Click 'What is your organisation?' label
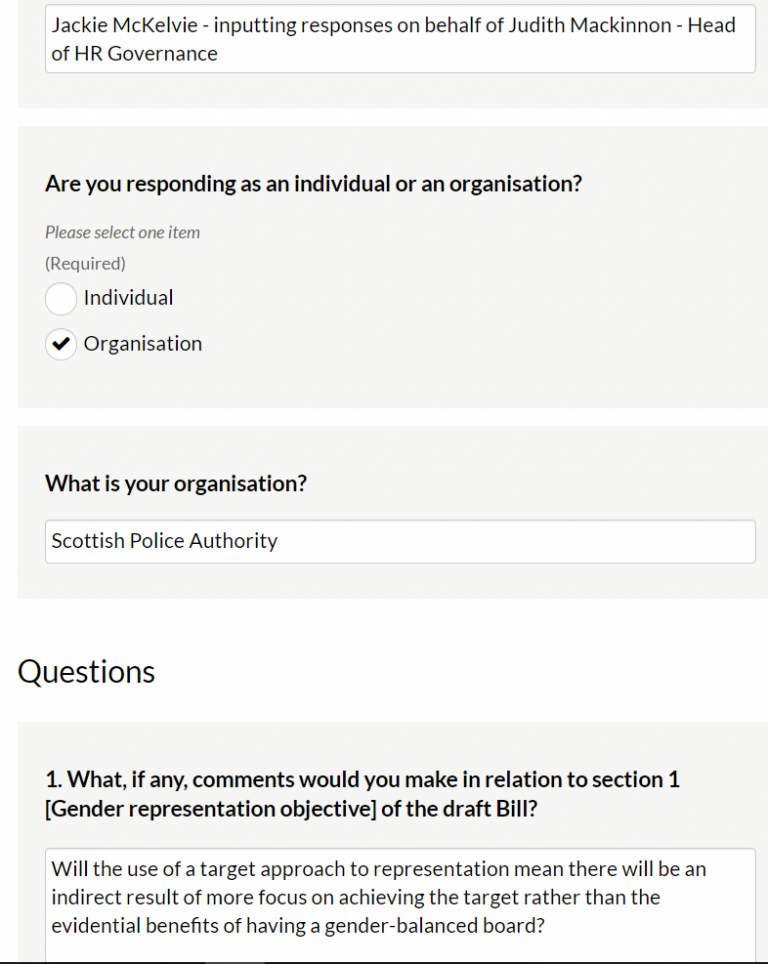The image size is (768, 964). pos(176,484)
